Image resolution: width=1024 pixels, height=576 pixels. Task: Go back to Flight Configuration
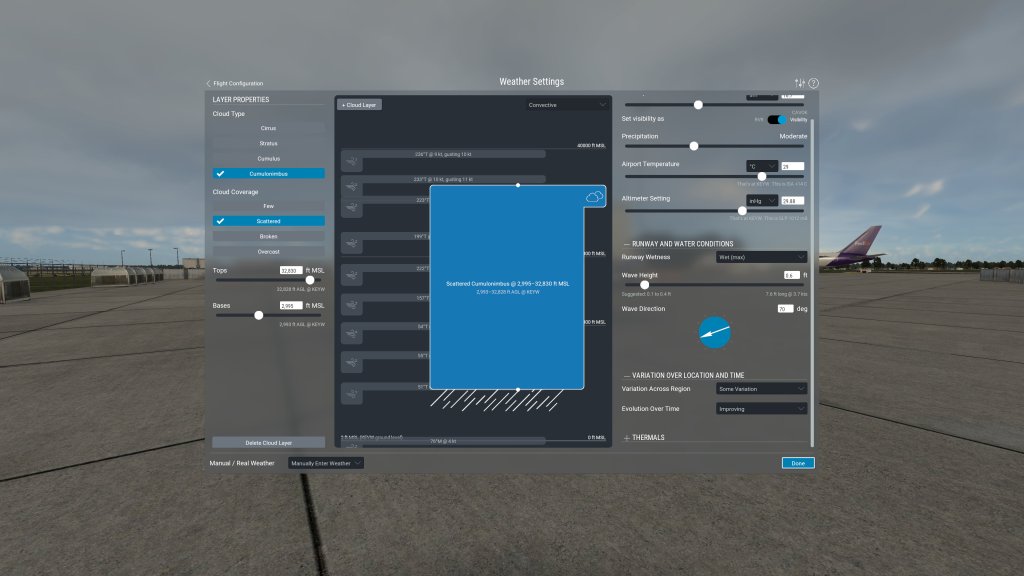point(235,83)
